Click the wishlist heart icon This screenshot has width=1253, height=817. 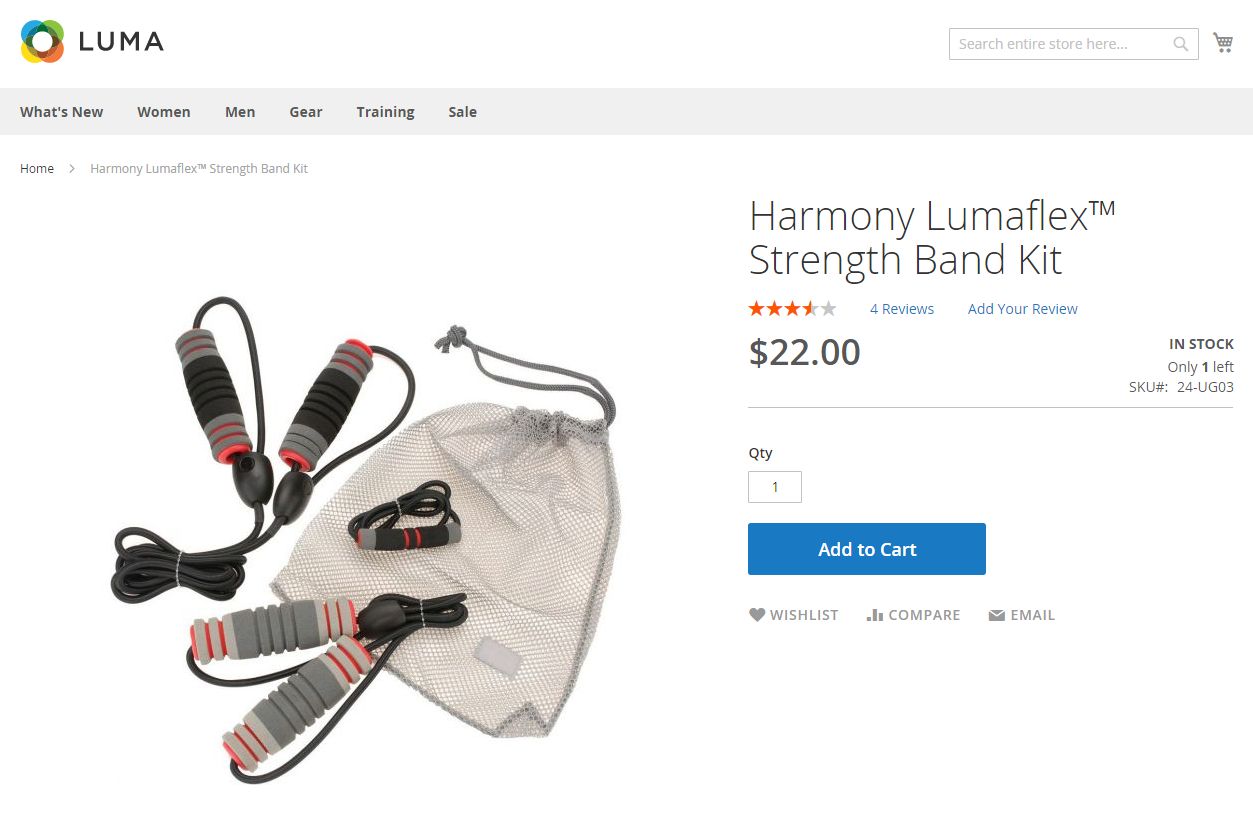click(x=757, y=615)
